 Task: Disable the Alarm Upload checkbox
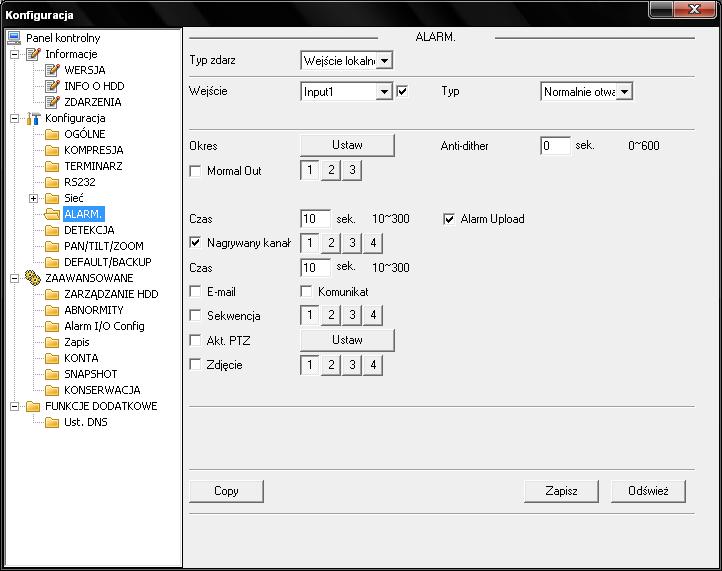point(450,219)
